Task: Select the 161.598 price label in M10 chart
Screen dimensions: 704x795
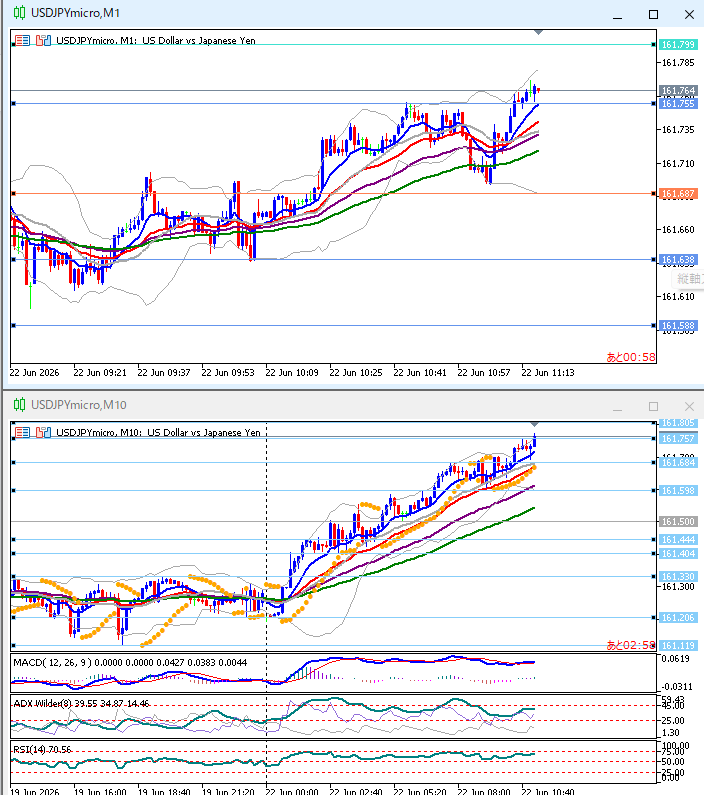Action: tap(678, 490)
